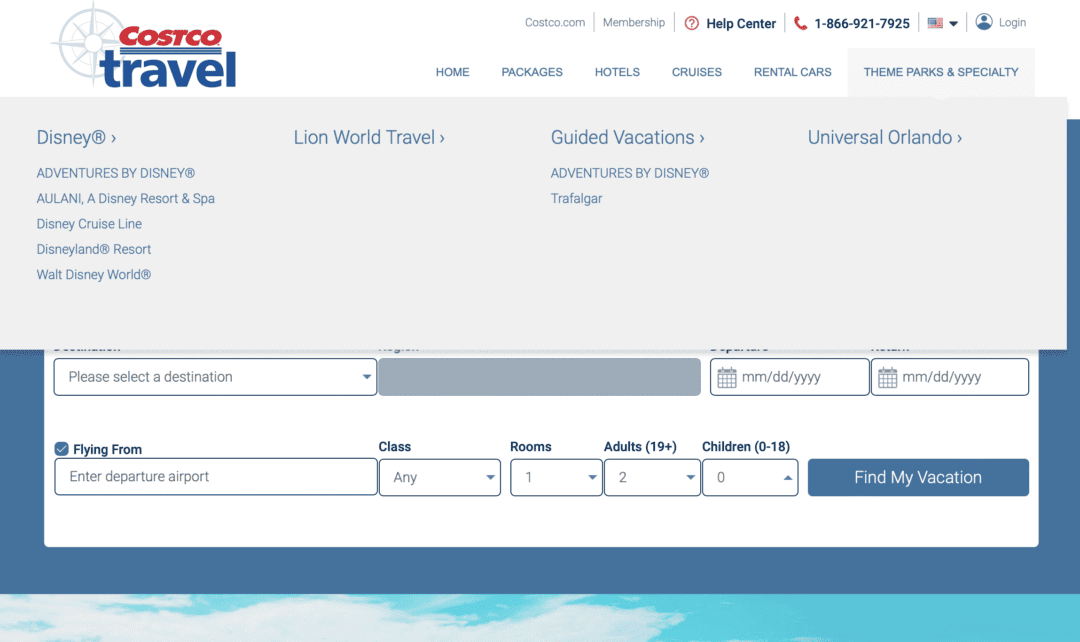Click the red phone icon
The width and height of the screenshot is (1080, 642).
(x=800, y=23)
